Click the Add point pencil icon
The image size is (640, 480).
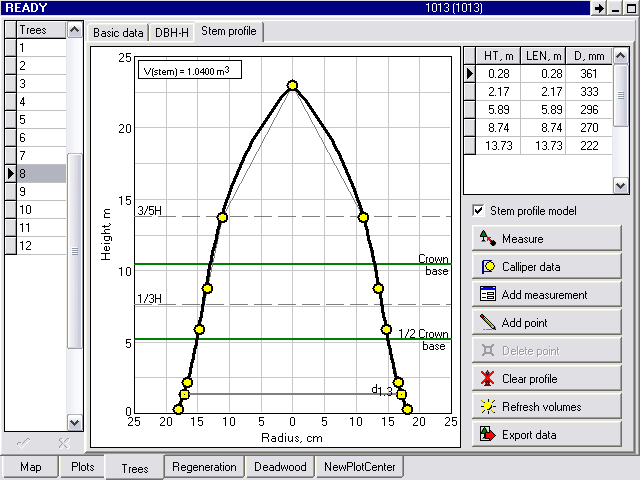tap(488, 322)
